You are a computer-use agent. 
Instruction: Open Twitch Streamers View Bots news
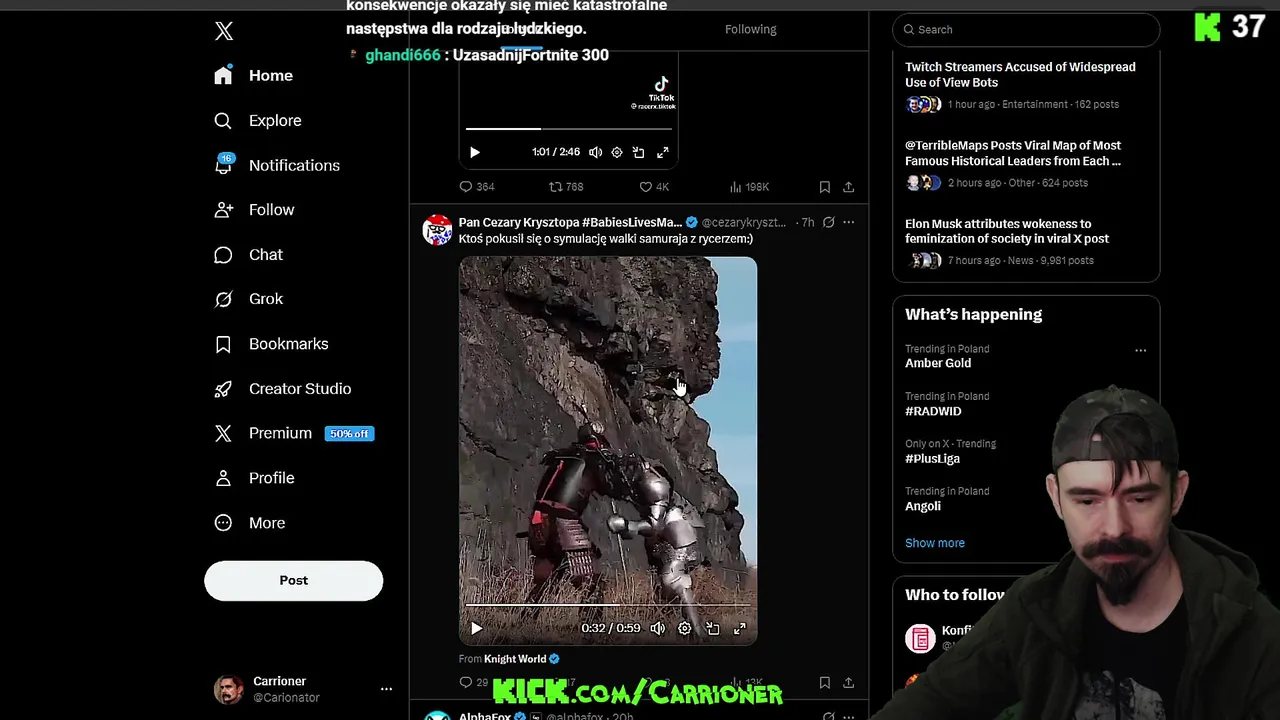(1026, 86)
